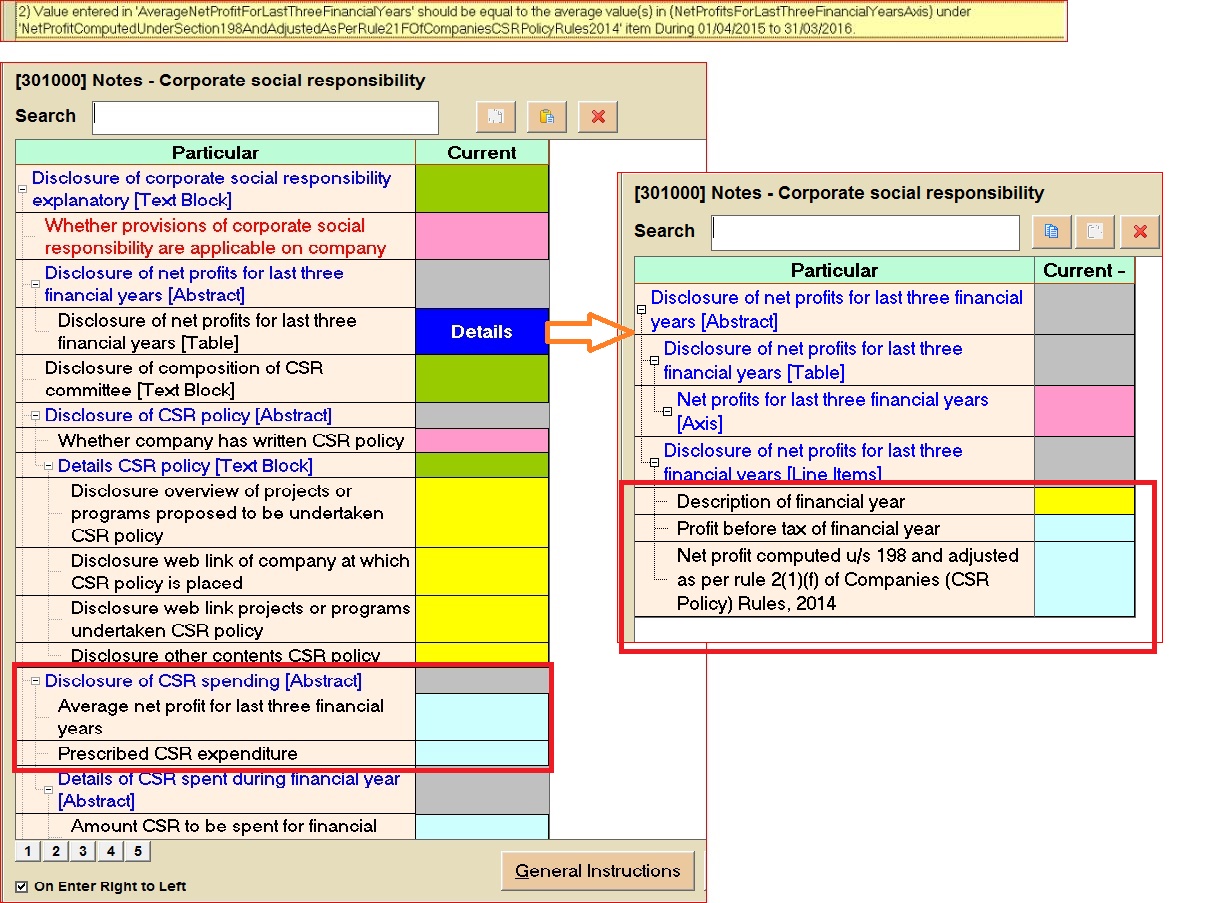Select the yellow cell for Description of financial year
This screenshot has height=903, width=1218.
[1084, 502]
